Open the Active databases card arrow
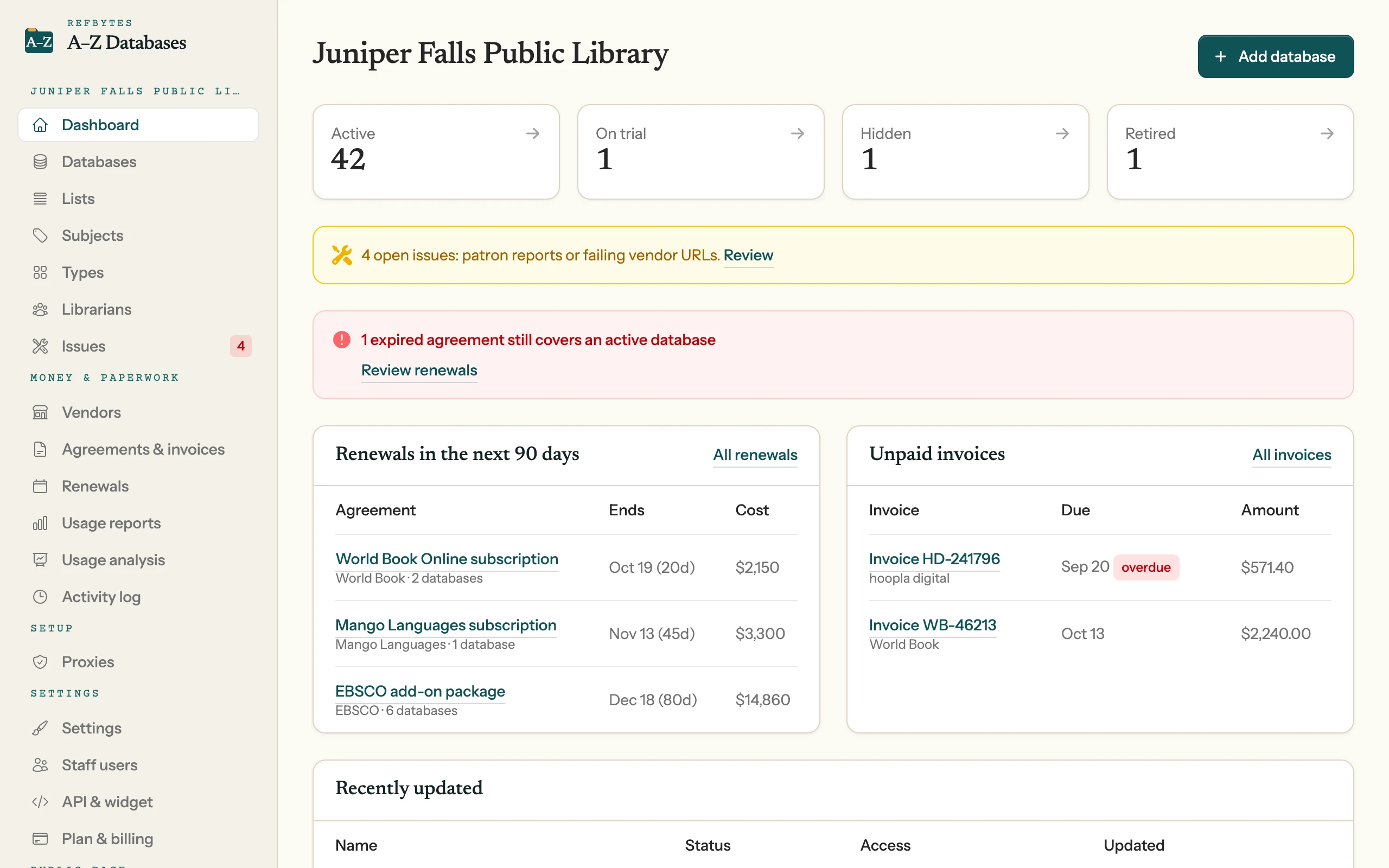The width and height of the screenshot is (1389, 868). tap(533, 133)
